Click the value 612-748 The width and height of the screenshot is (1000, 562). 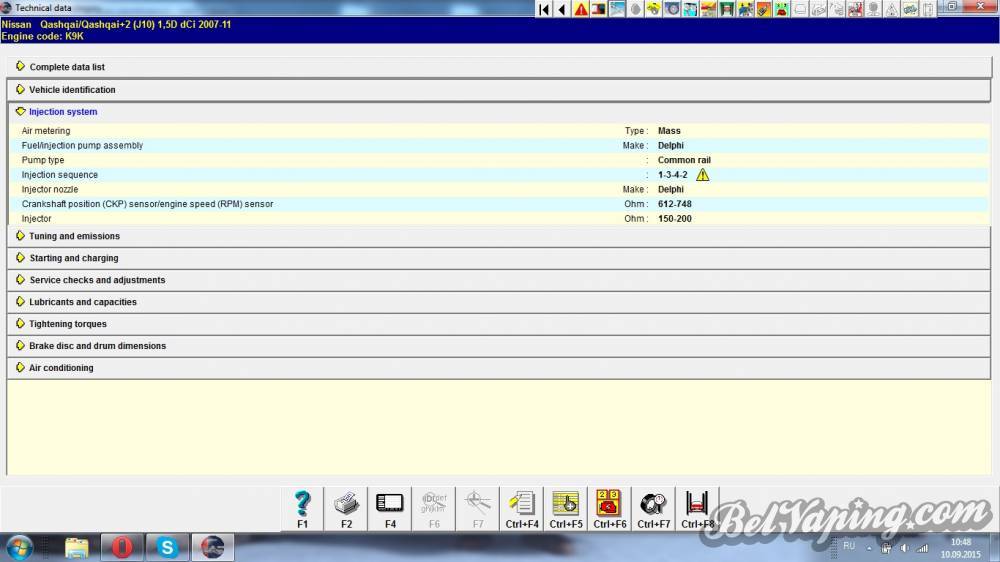tap(675, 204)
